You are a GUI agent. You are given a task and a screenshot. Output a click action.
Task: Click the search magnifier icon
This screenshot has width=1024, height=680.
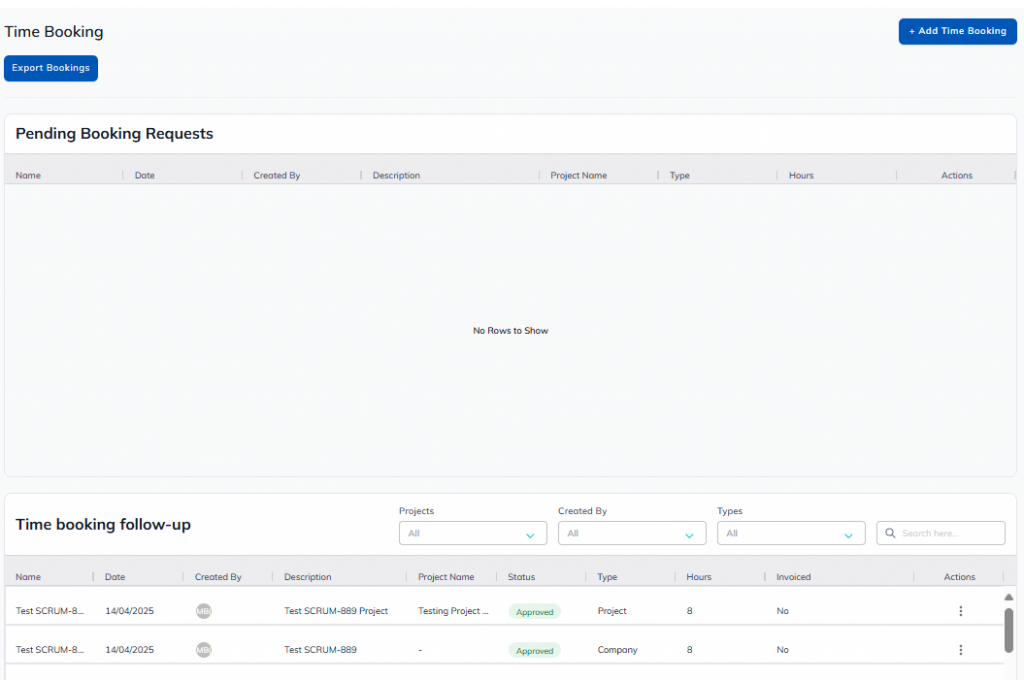pyautogui.click(x=890, y=533)
